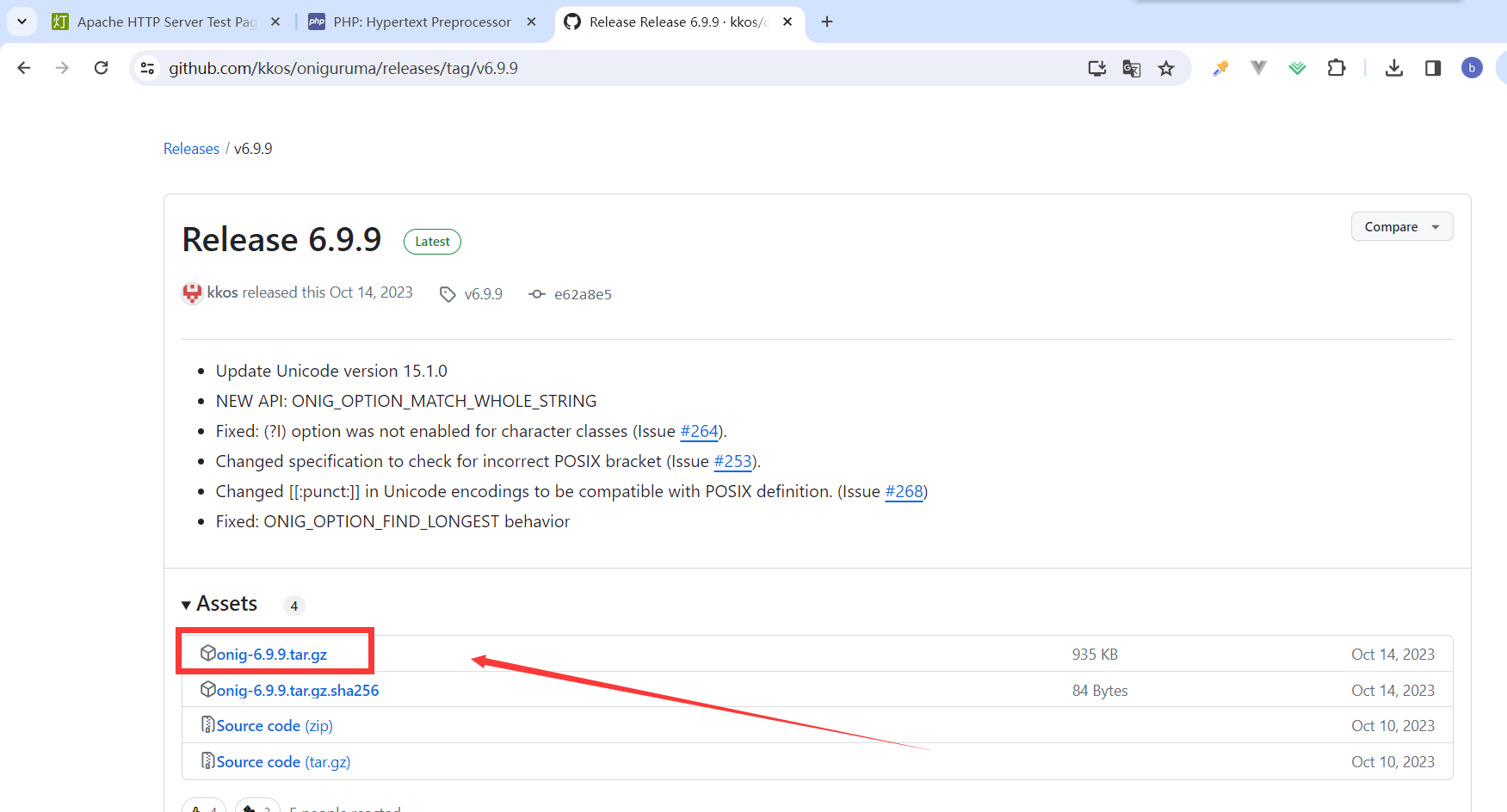
Task: Download onig-6.9.9.tar.gz
Action: point(272,655)
